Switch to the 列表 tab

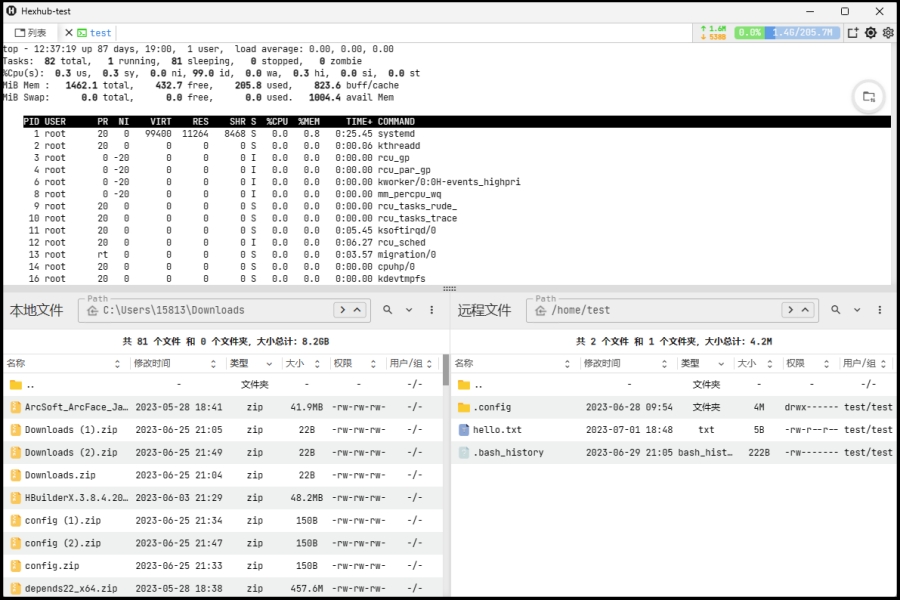[30, 33]
